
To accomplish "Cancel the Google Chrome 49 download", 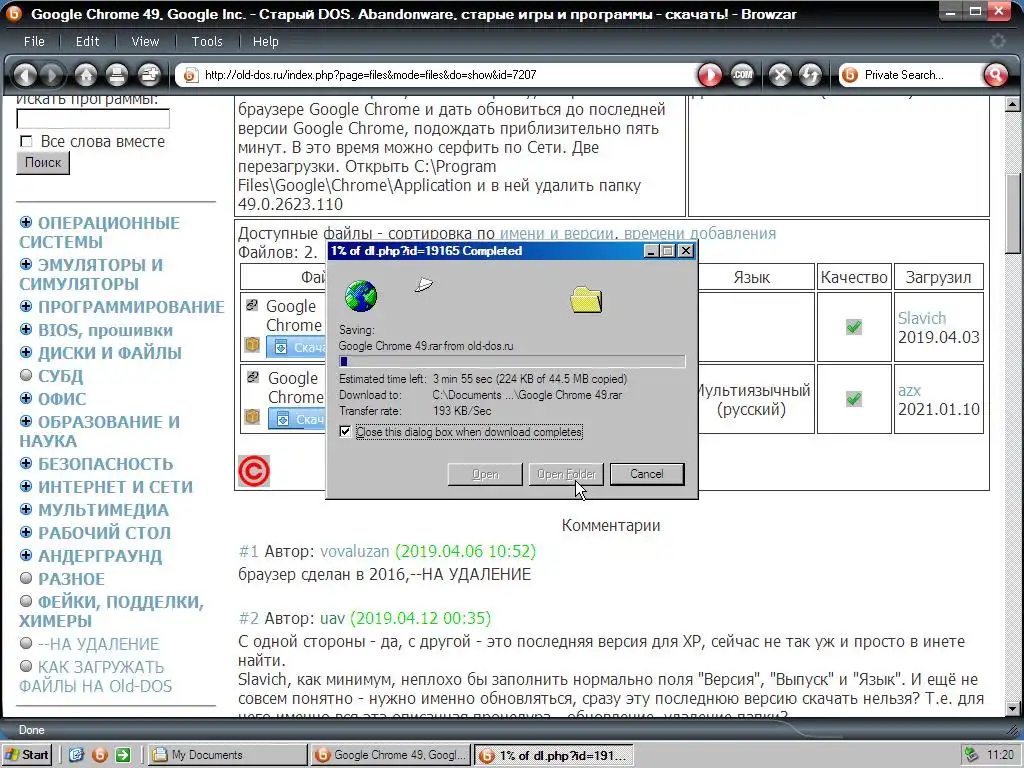I will point(647,474).
